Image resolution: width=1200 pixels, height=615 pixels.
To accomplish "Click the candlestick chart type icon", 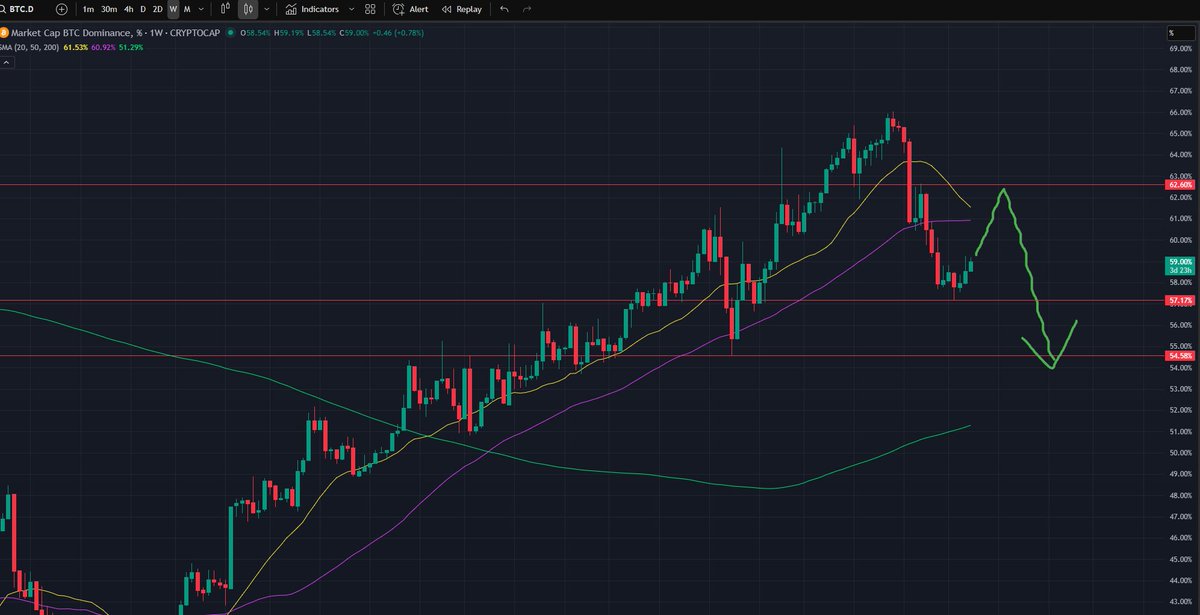I will (x=248, y=9).
